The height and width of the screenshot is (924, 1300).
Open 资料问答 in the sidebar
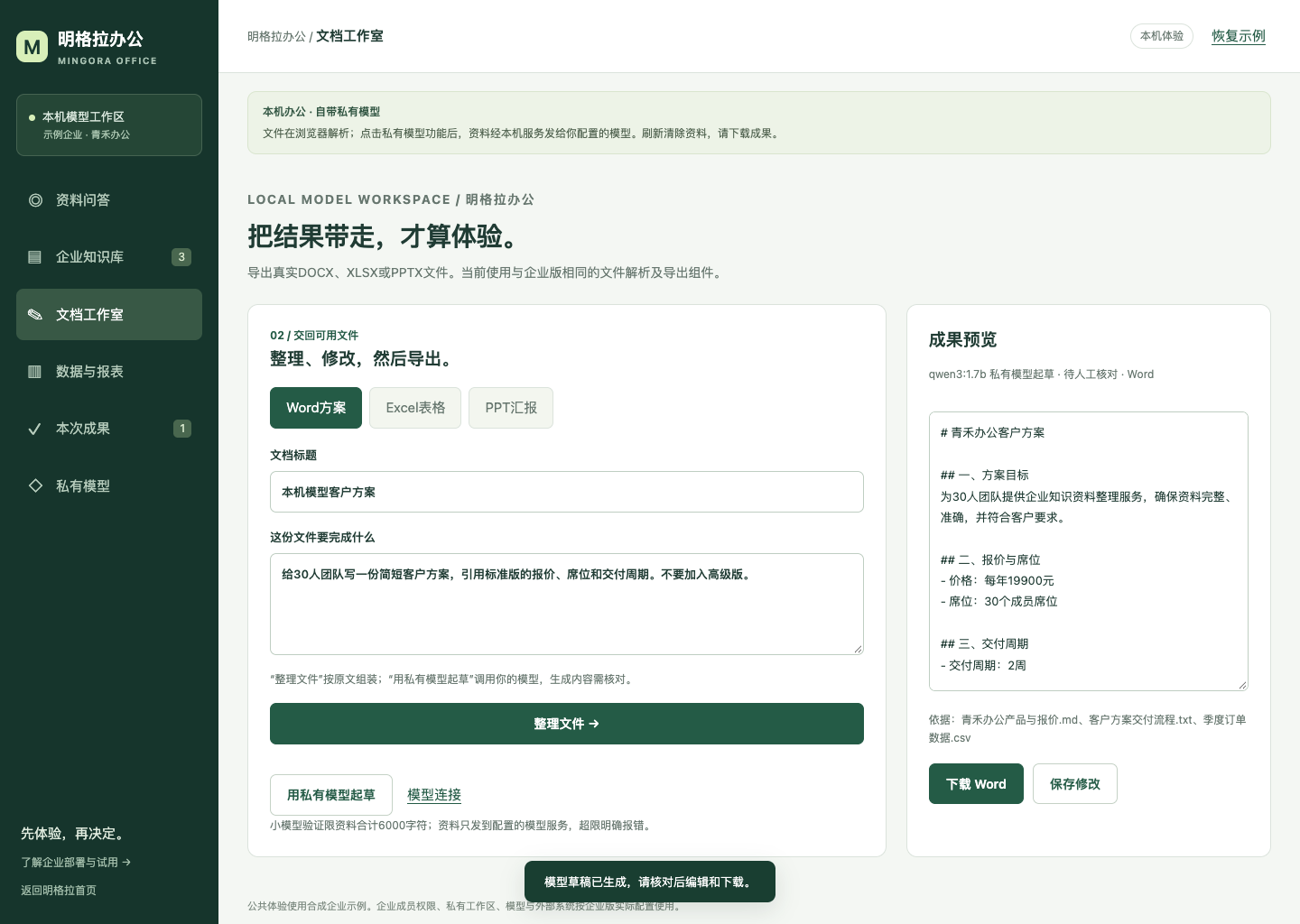109,200
